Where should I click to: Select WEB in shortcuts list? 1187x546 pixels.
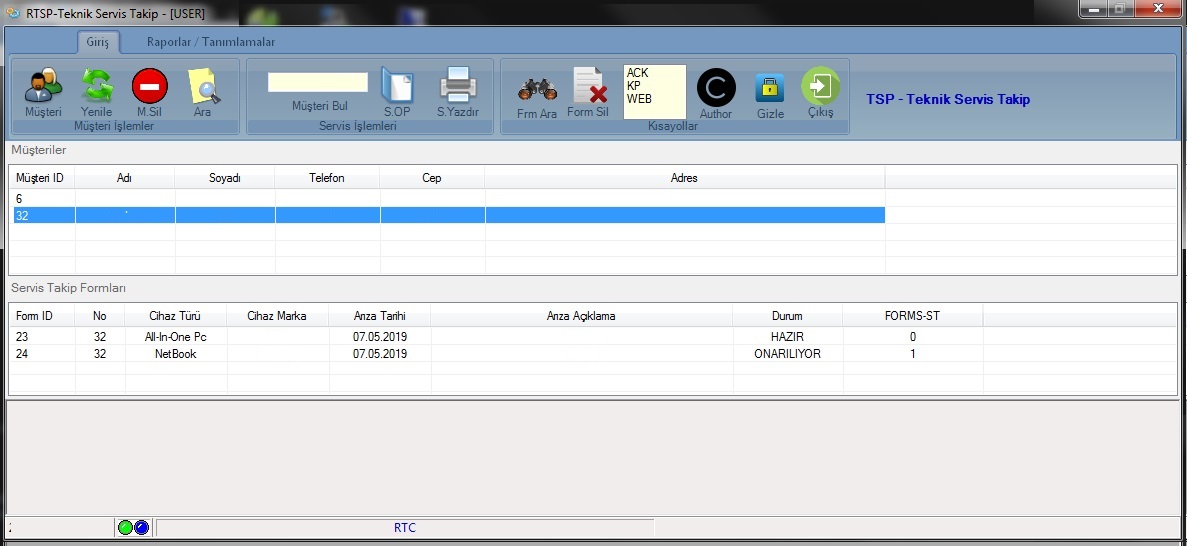coord(639,98)
